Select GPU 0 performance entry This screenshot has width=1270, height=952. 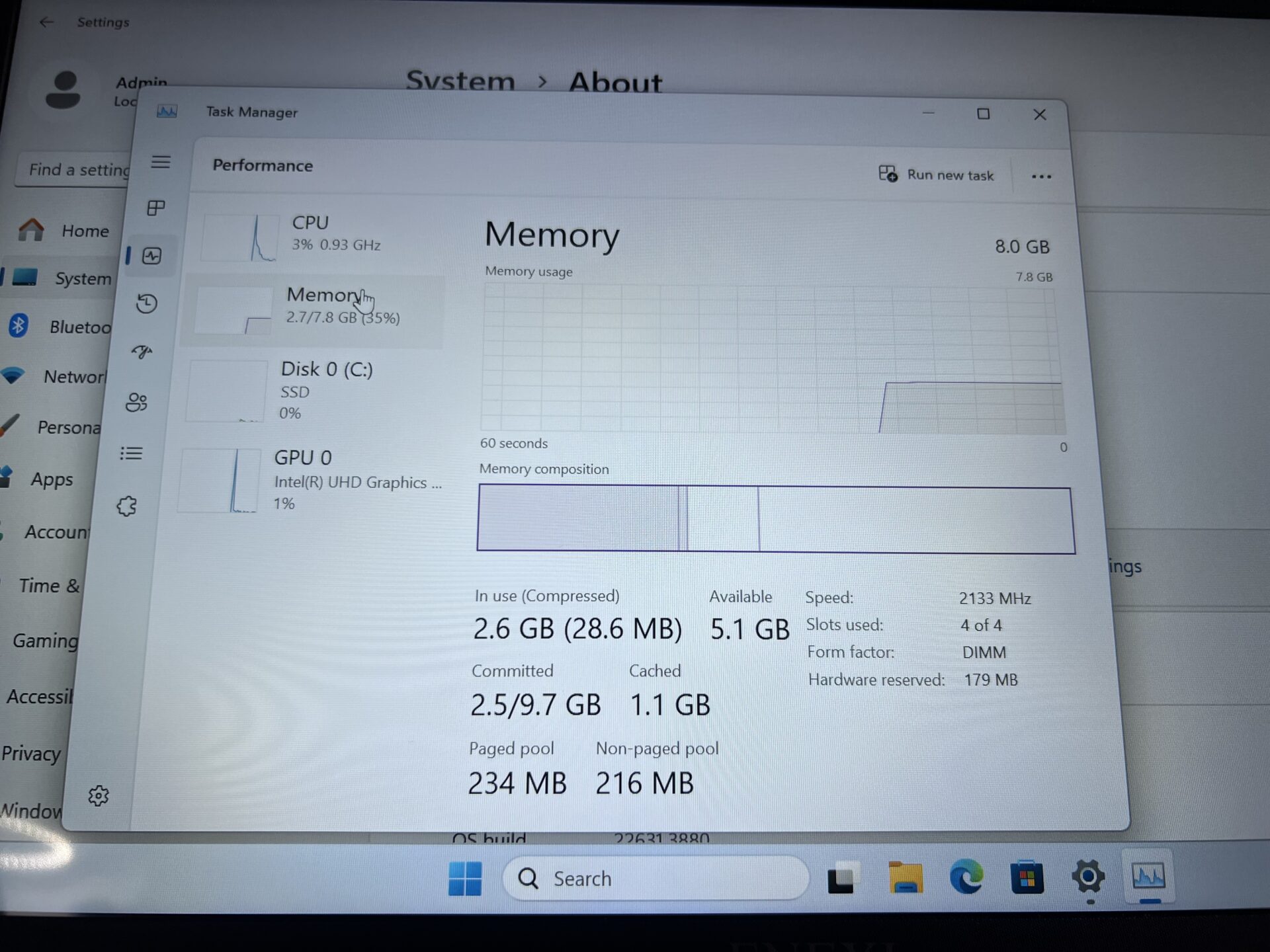click(x=311, y=480)
